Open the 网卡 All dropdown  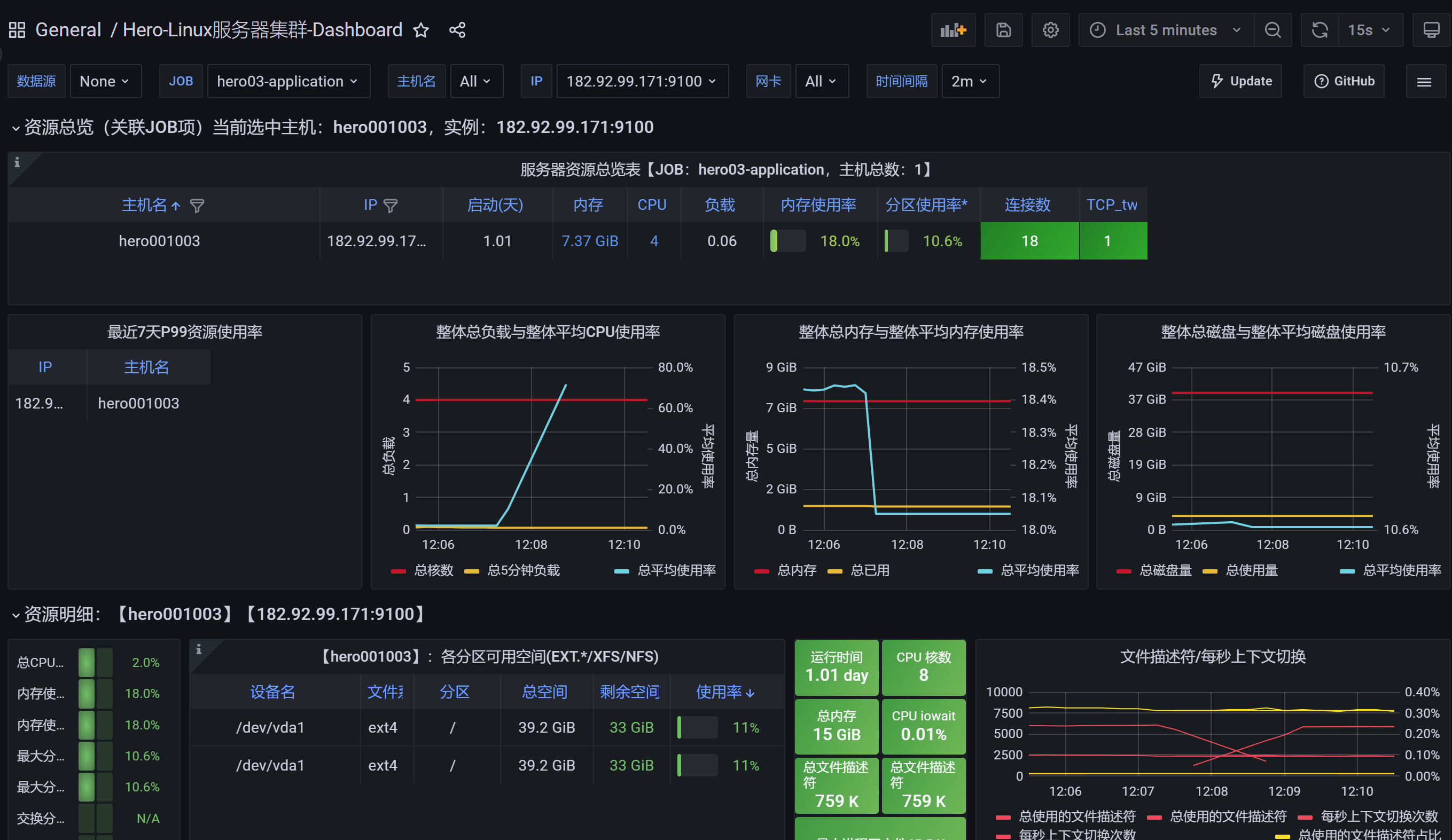(x=821, y=81)
